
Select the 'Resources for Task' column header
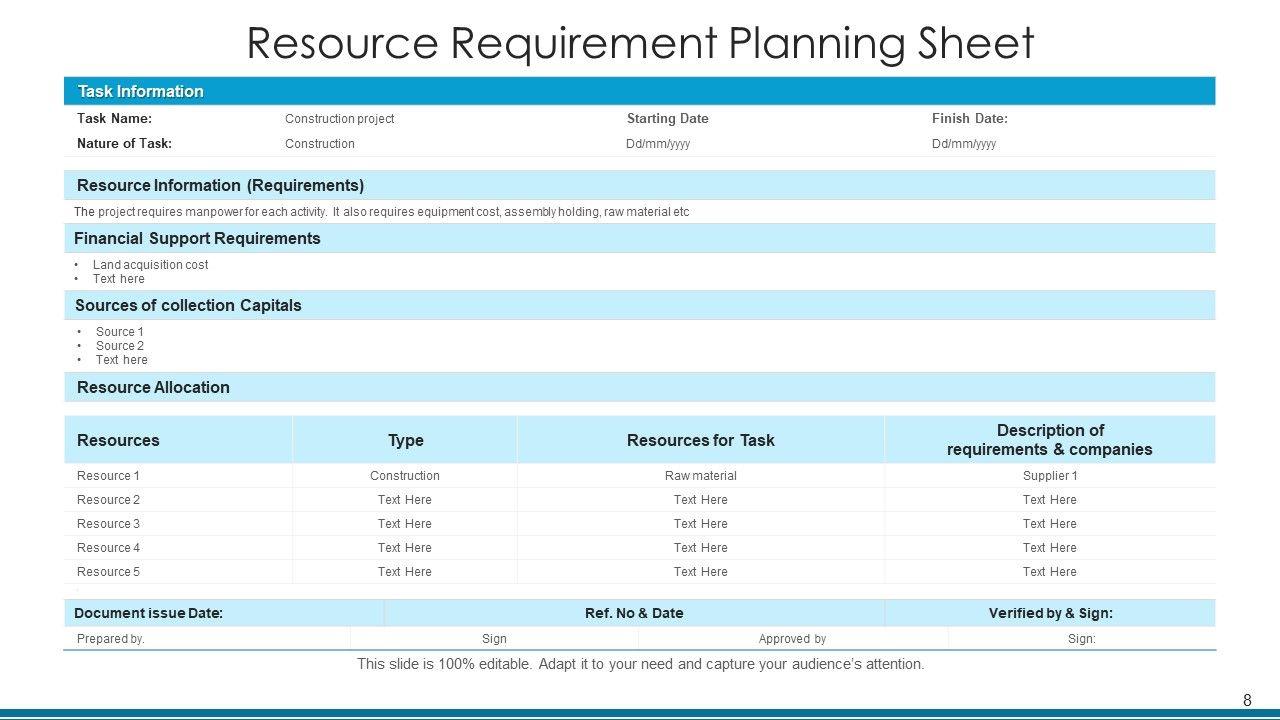coord(700,440)
